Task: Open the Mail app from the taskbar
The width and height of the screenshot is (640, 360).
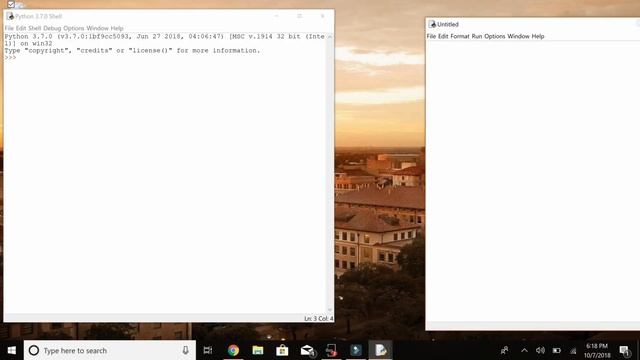Action: click(307, 350)
